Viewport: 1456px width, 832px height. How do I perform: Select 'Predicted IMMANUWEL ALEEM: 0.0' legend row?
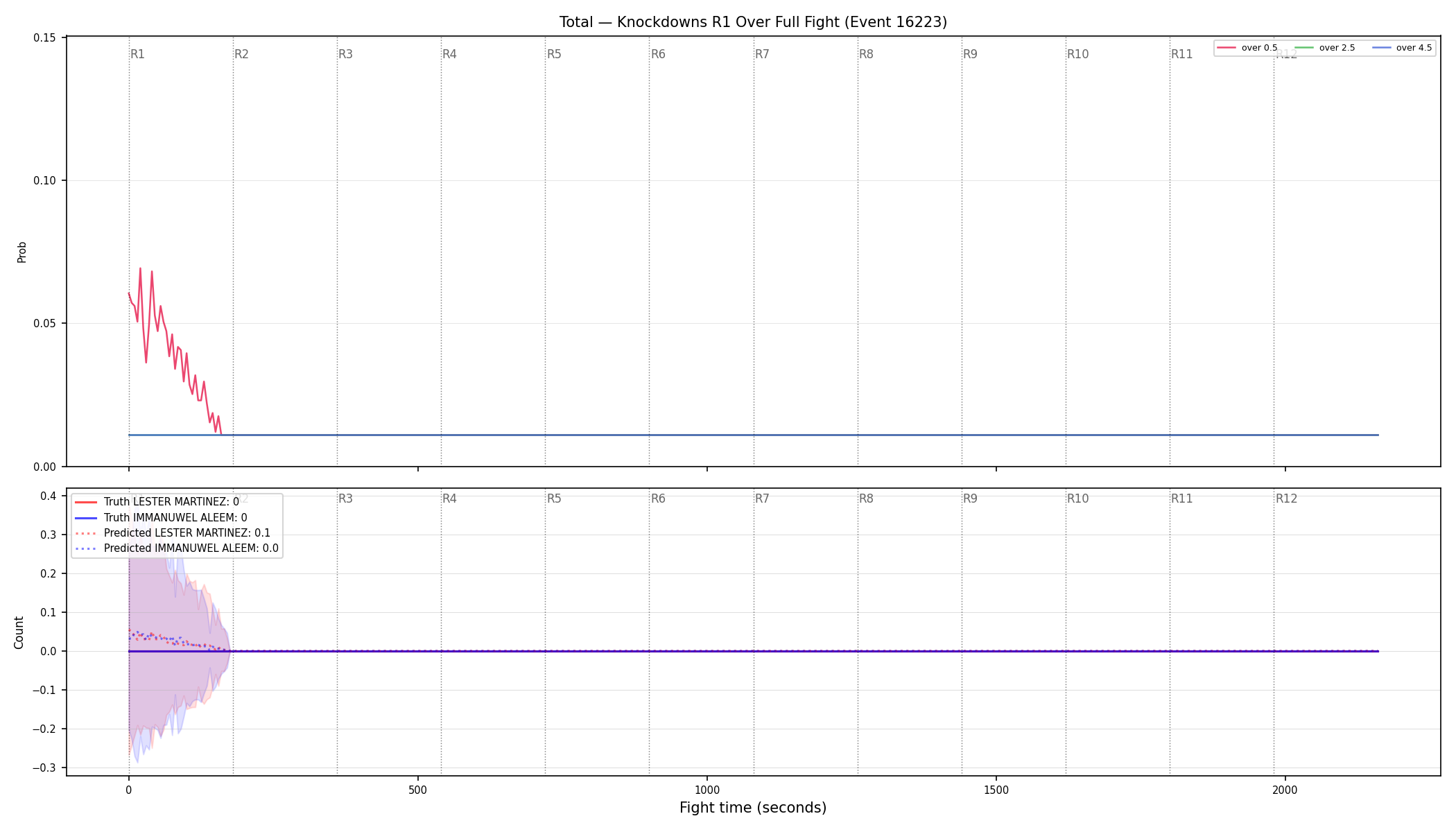[x=177, y=548]
